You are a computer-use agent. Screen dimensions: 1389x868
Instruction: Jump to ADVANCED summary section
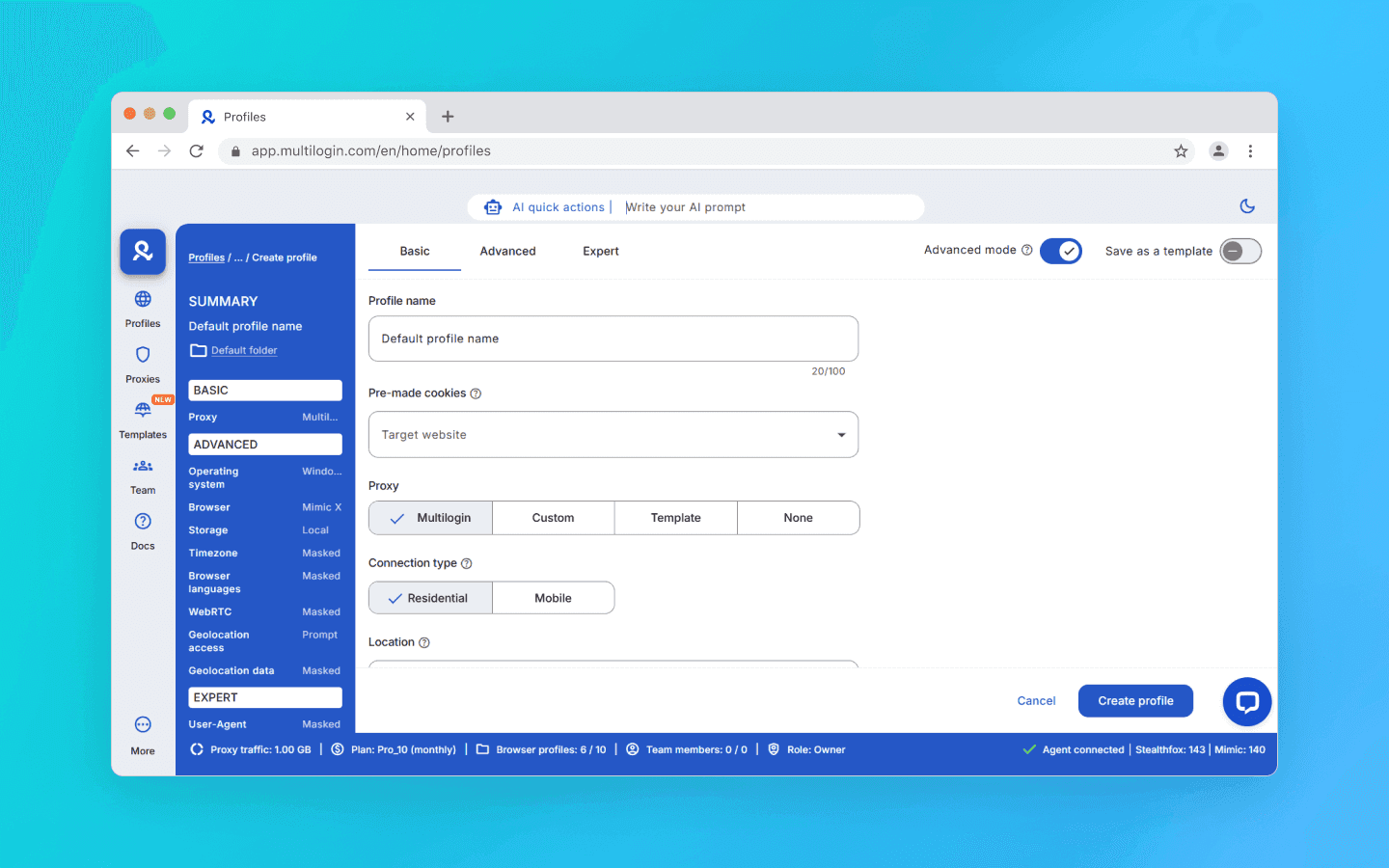coord(265,445)
